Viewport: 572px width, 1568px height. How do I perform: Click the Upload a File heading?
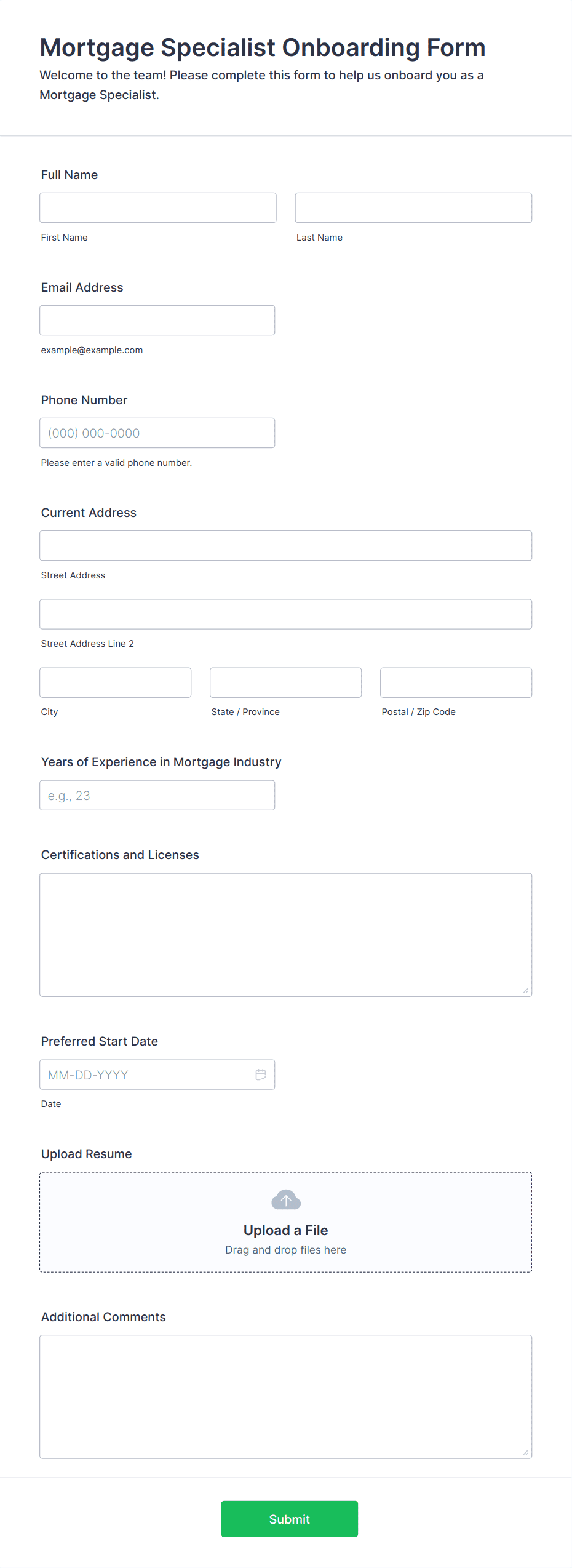(286, 1230)
